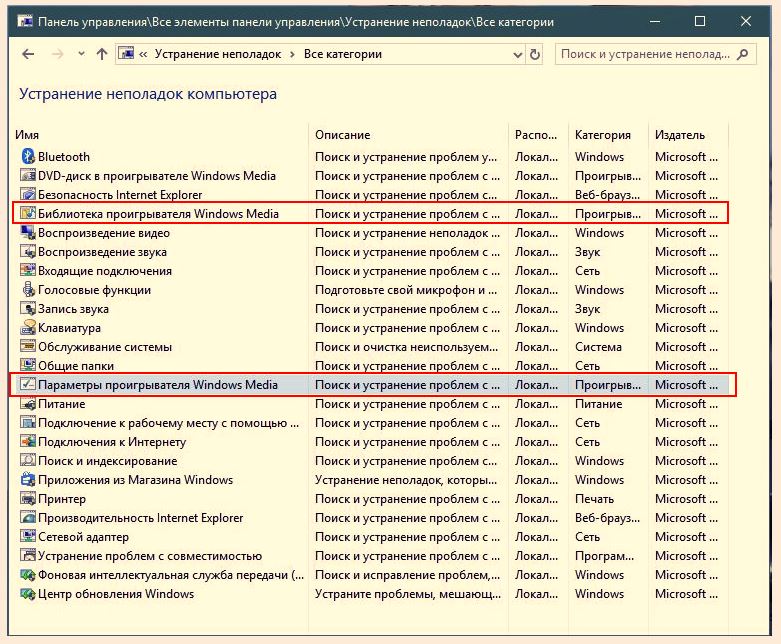Open Клавиатура troubleshooter name
This screenshot has width=781, height=644.
point(69,328)
